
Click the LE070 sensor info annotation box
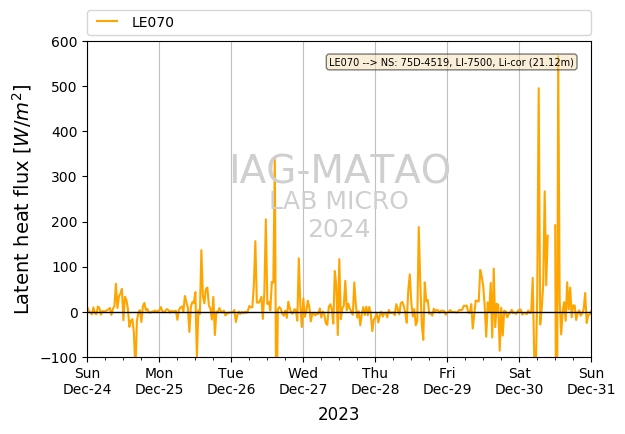(451, 62)
